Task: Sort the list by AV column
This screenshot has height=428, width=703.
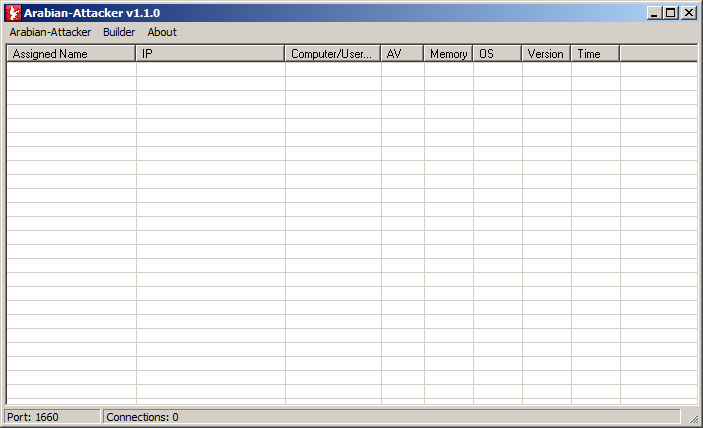Action: click(402, 54)
